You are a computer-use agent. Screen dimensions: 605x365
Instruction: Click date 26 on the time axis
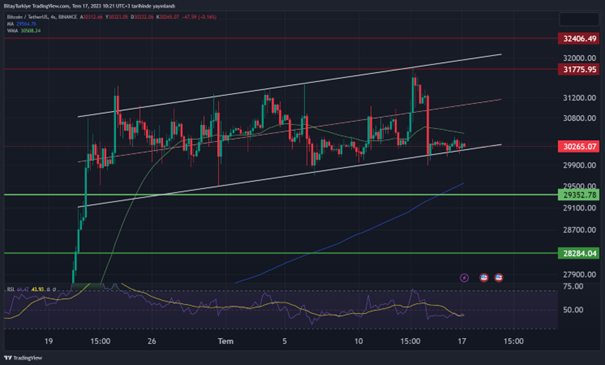click(x=152, y=341)
